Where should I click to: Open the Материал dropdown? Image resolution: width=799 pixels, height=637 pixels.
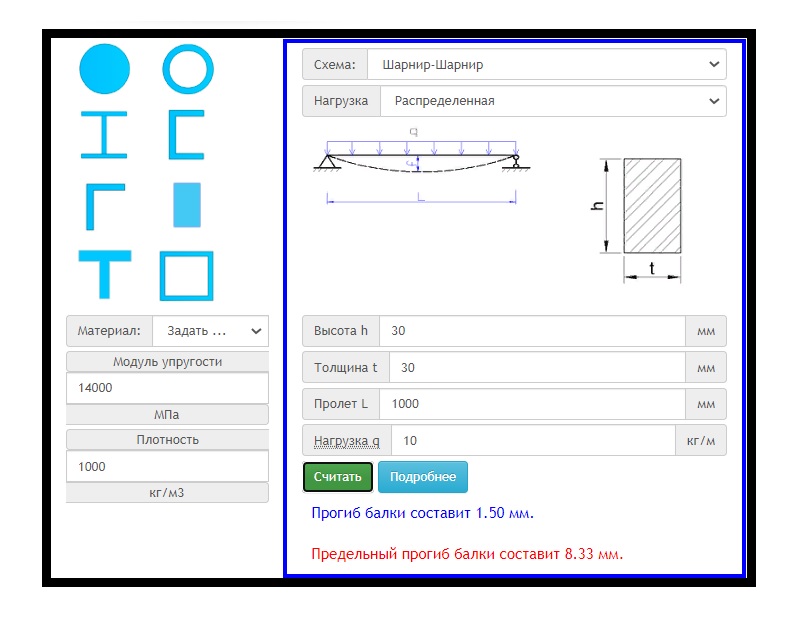click(x=211, y=330)
